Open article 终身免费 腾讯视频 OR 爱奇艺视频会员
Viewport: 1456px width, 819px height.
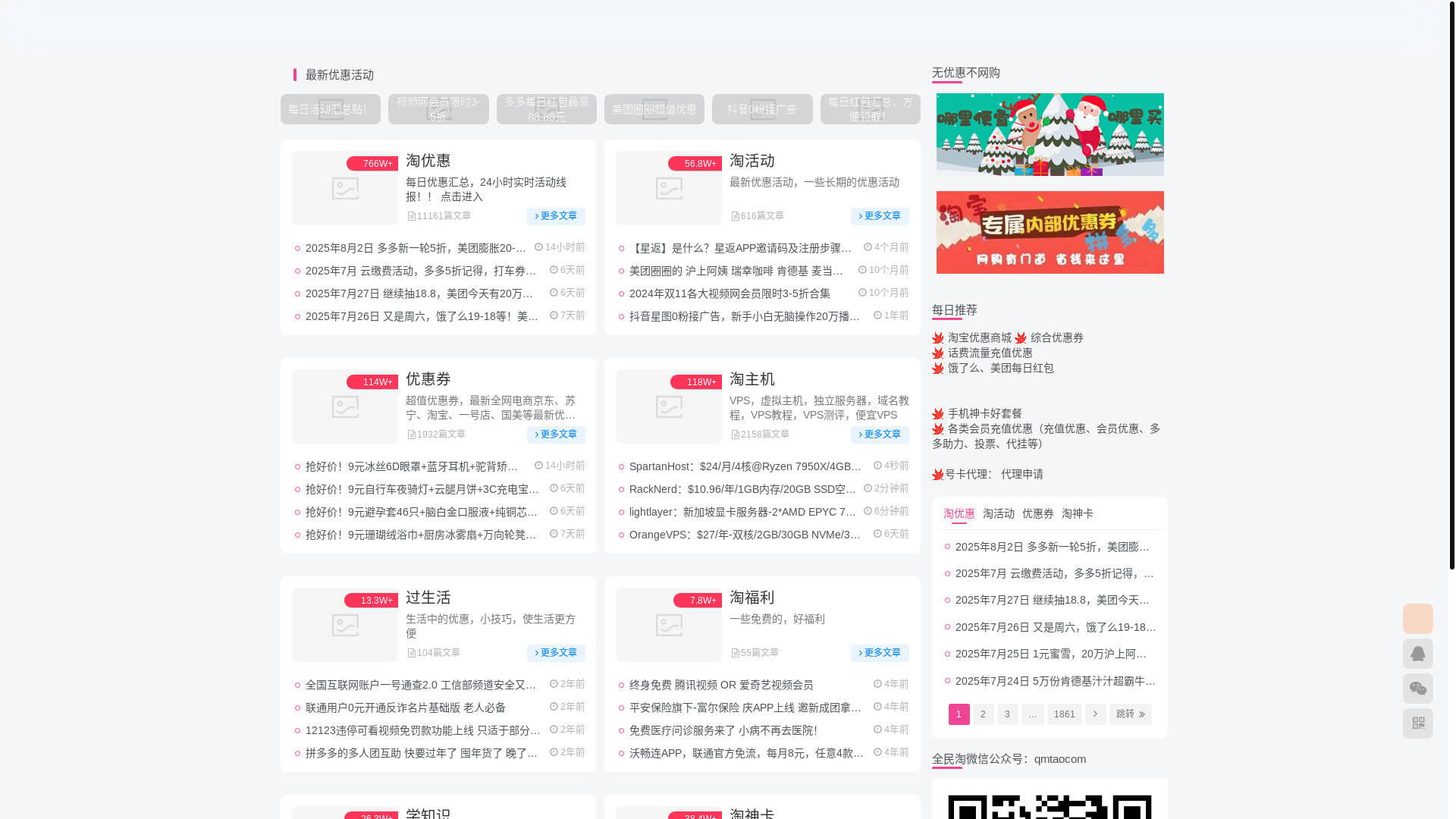tap(720, 685)
